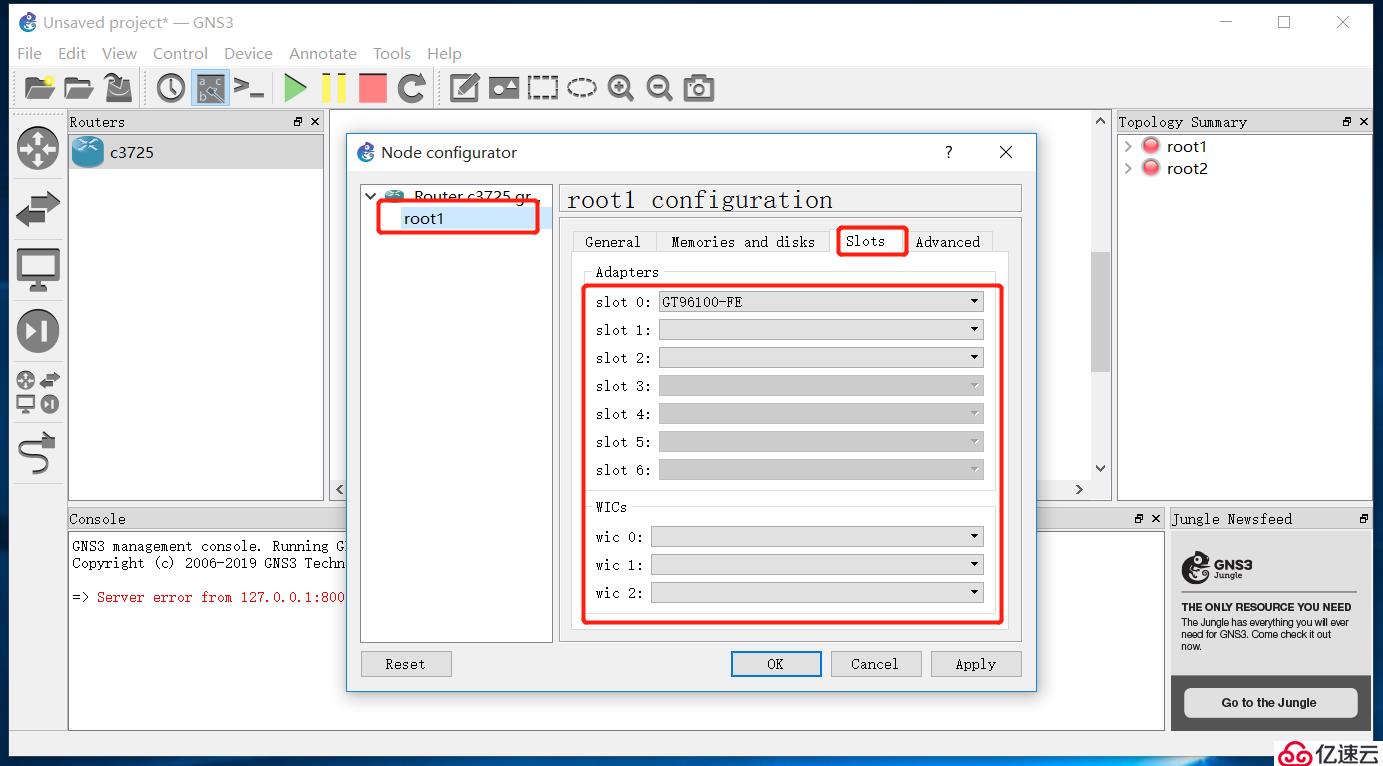Screen dimensions: 1383x766
Task: Expand root1 in Topology Summary
Action: pos(1128,147)
